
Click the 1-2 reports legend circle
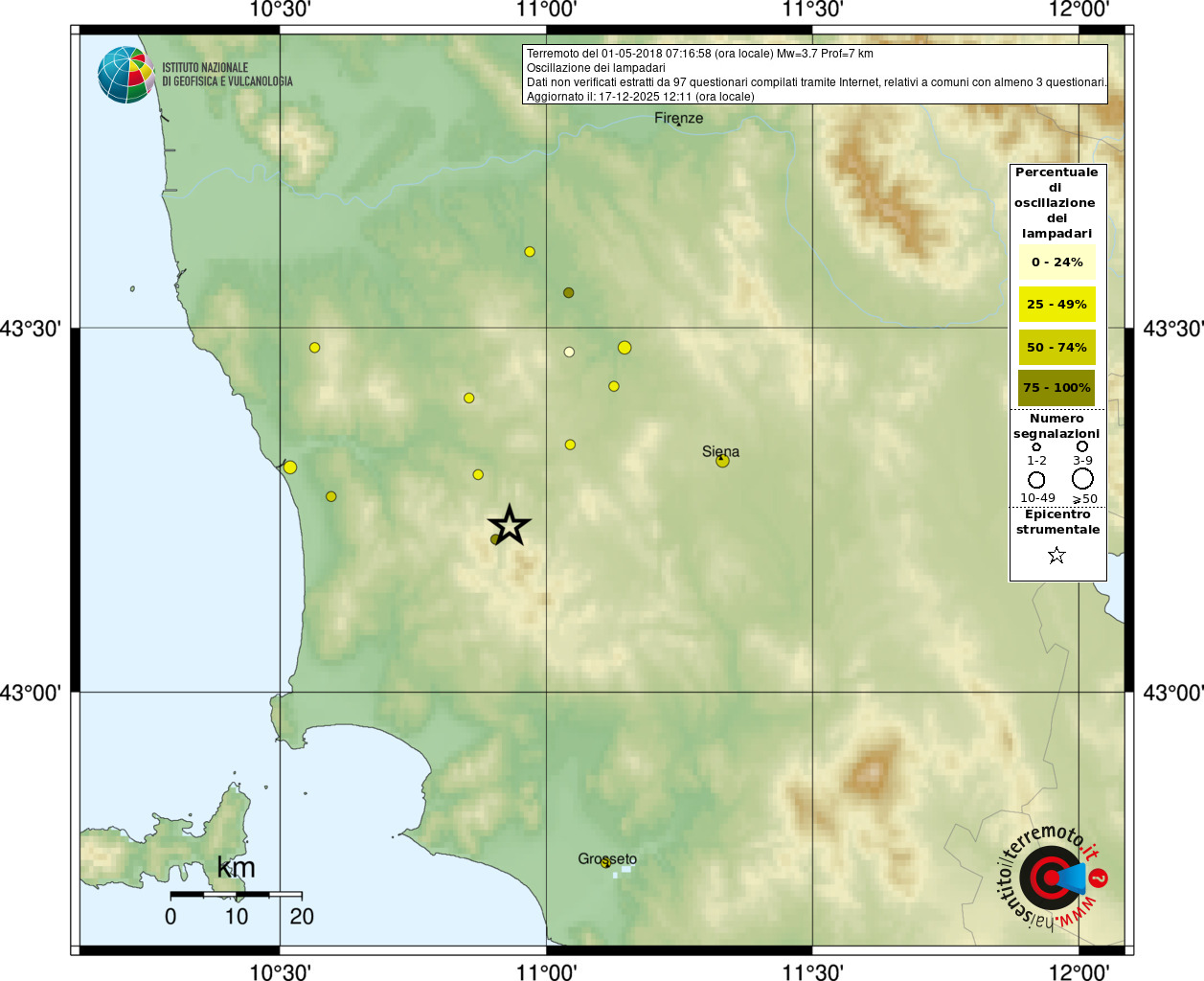[x=1036, y=446]
